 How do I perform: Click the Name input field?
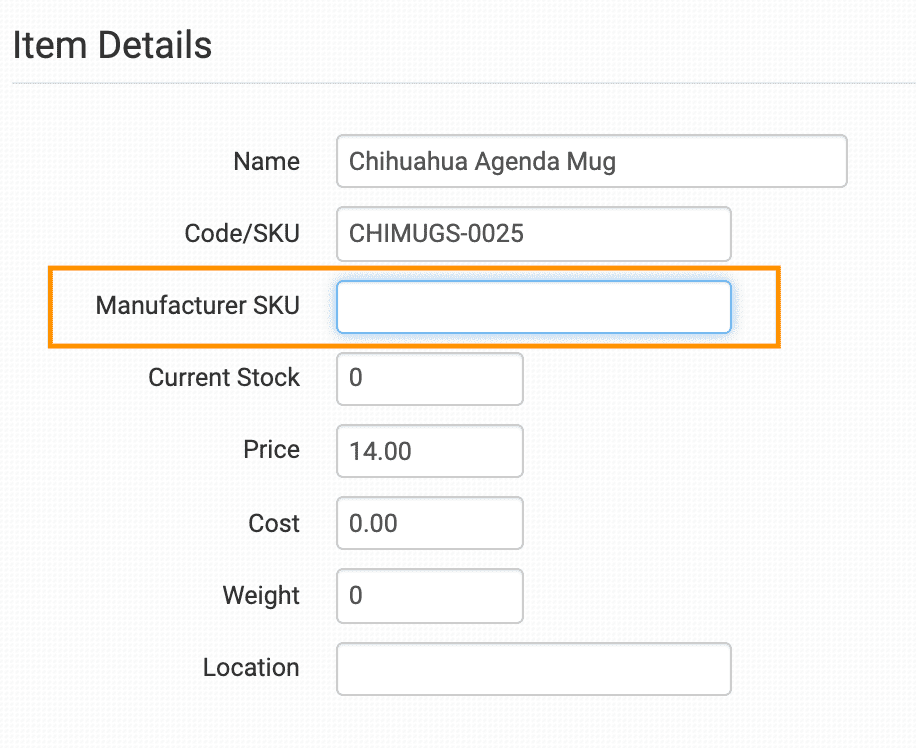pos(591,161)
